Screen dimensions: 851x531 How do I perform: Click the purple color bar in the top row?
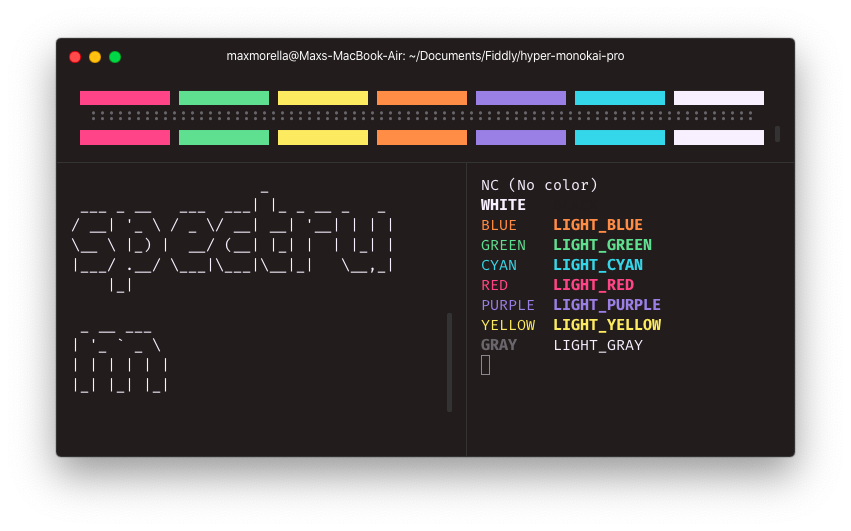[521, 98]
